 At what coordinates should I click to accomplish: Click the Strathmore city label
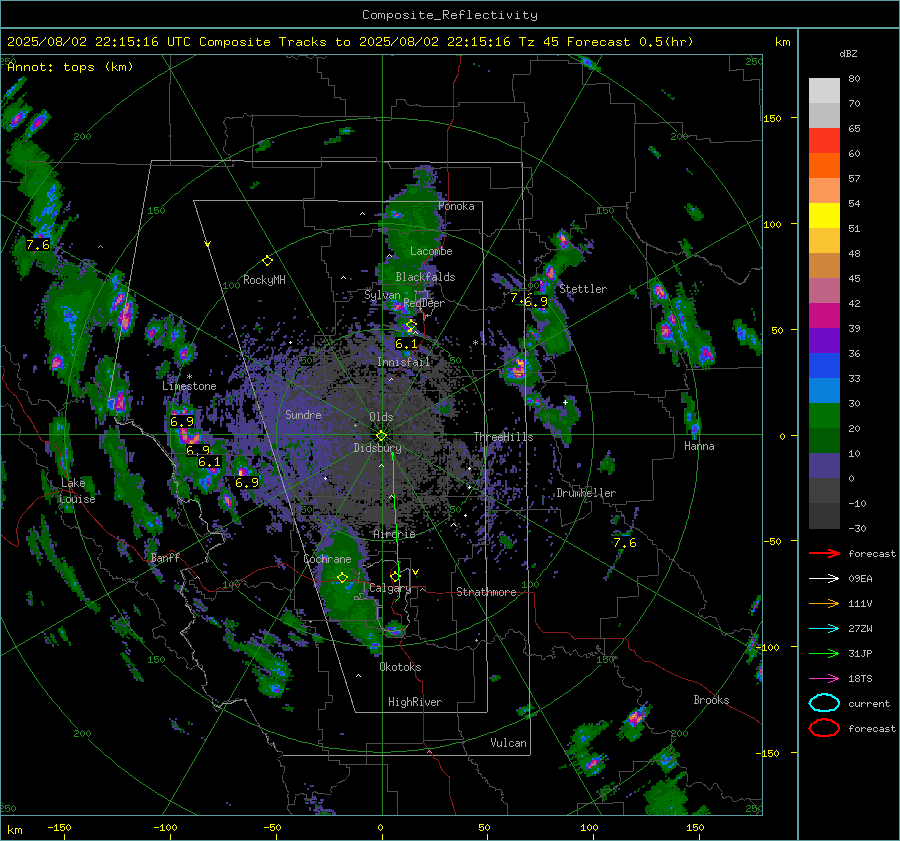pos(486,592)
